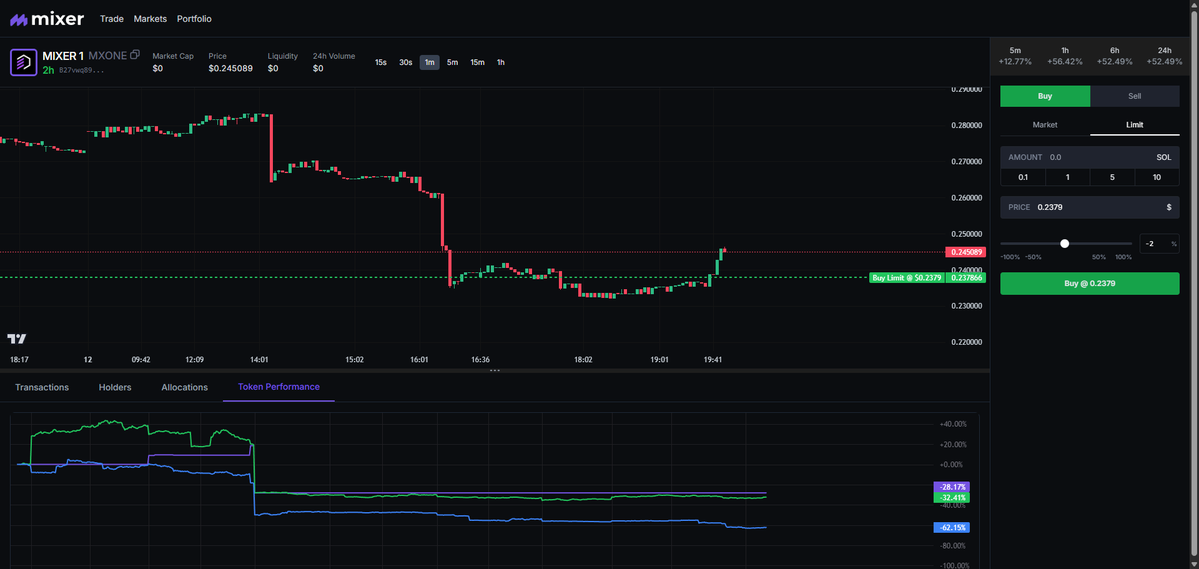Select the 1m chart interval
The image size is (1199, 569).
tap(430, 63)
